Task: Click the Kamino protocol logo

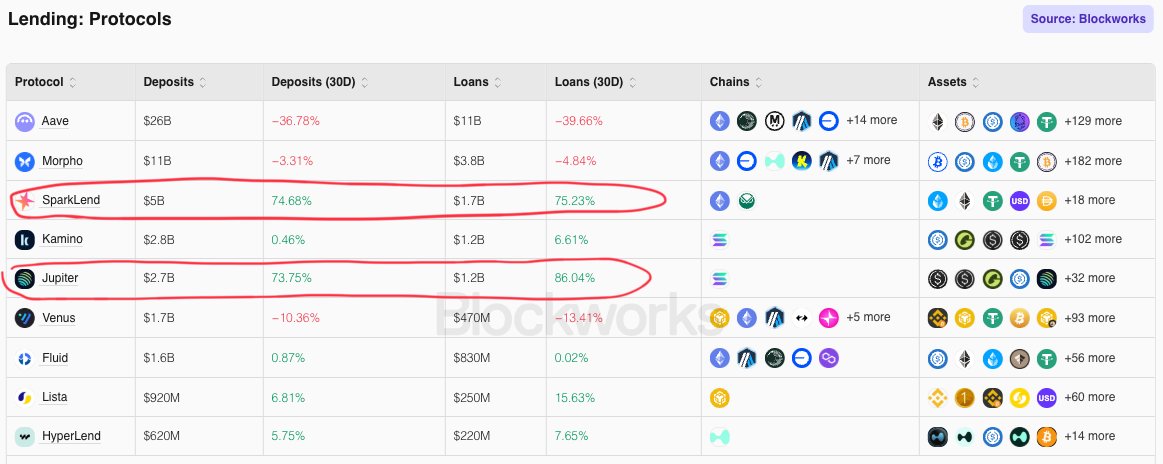Action: [25, 239]
